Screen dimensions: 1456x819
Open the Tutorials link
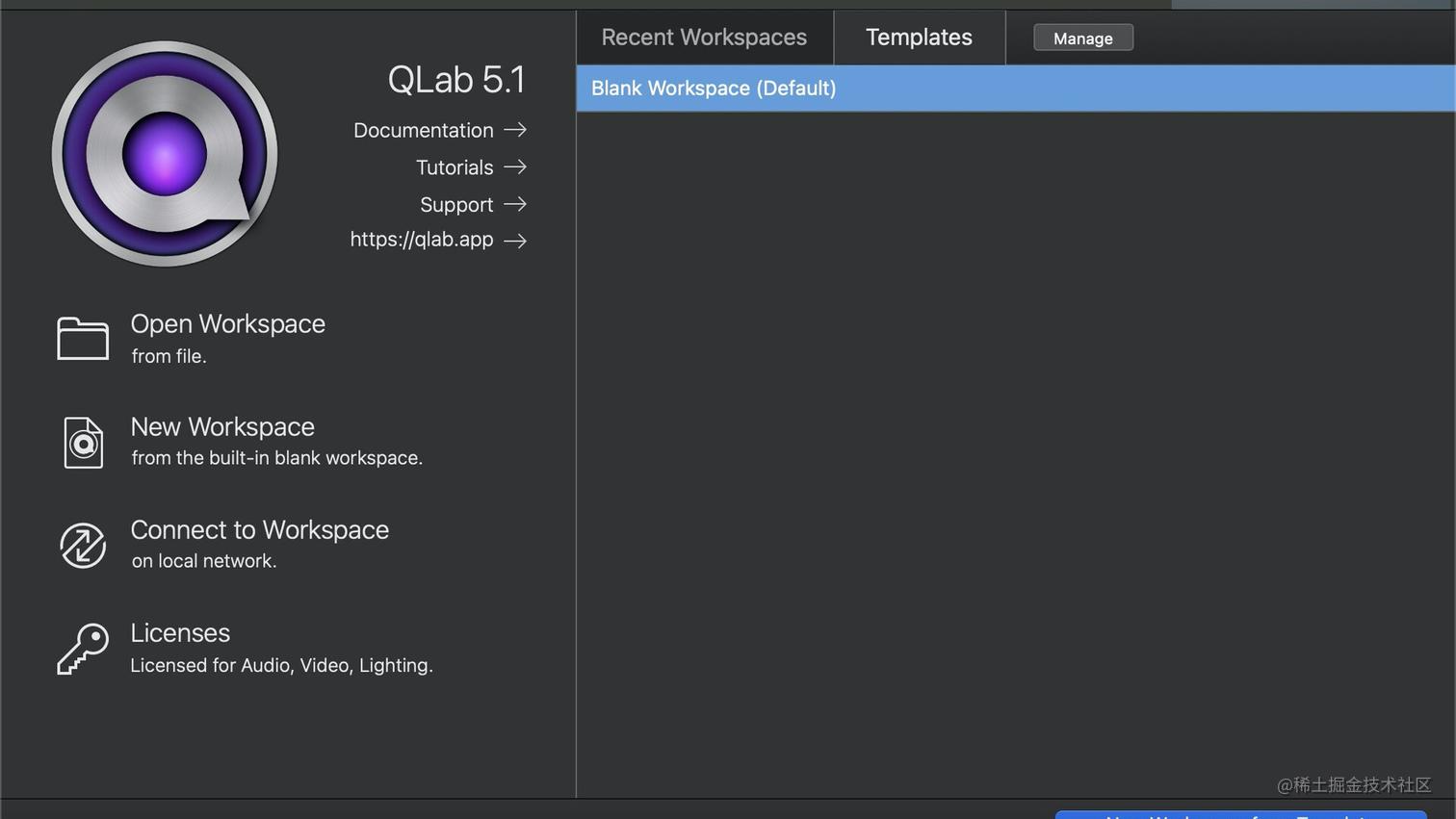click(x=455, y=166)
